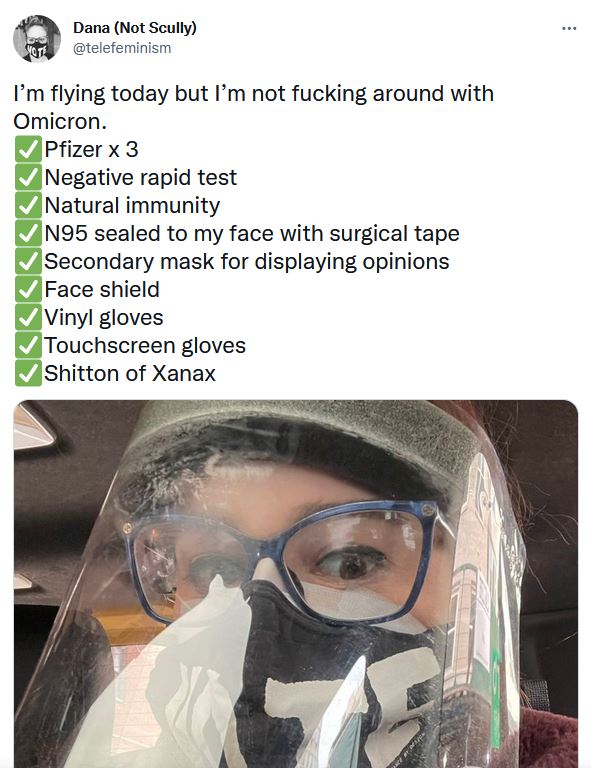Click the Touchscreen gloves text
The width and height of the screenshot is (591, 768).
point(145,346)
